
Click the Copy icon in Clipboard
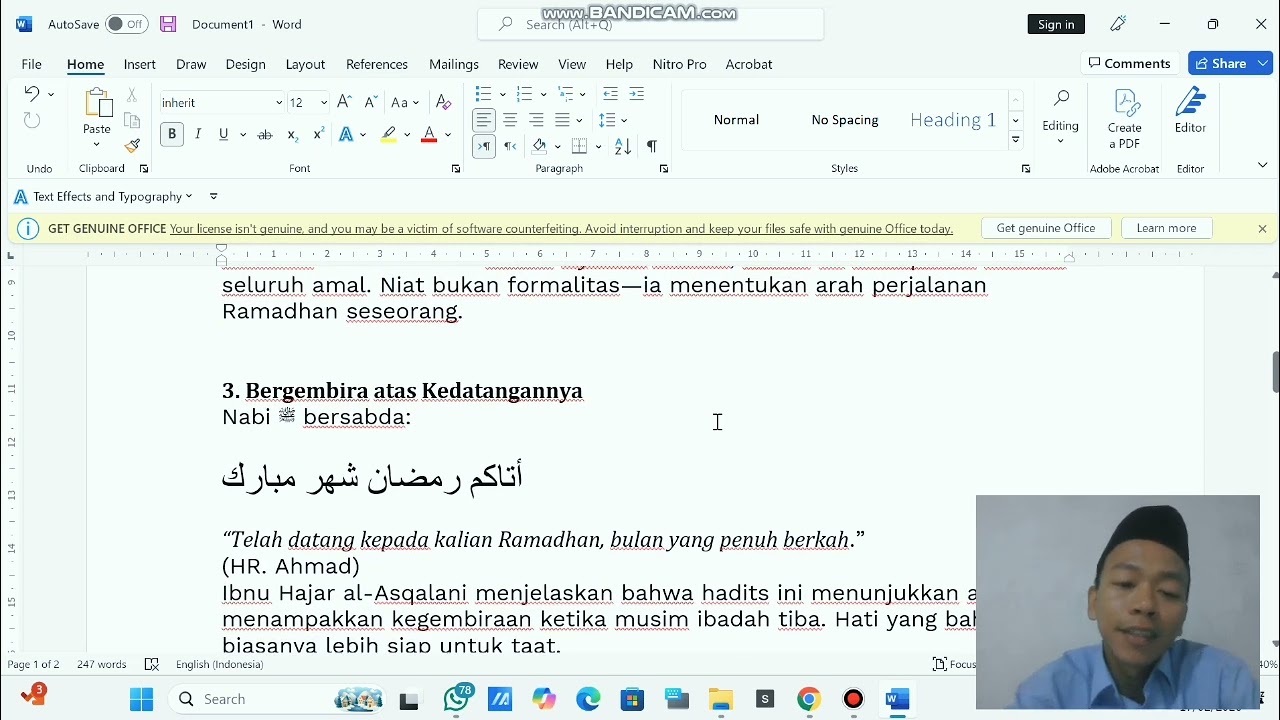click(132, 121)
